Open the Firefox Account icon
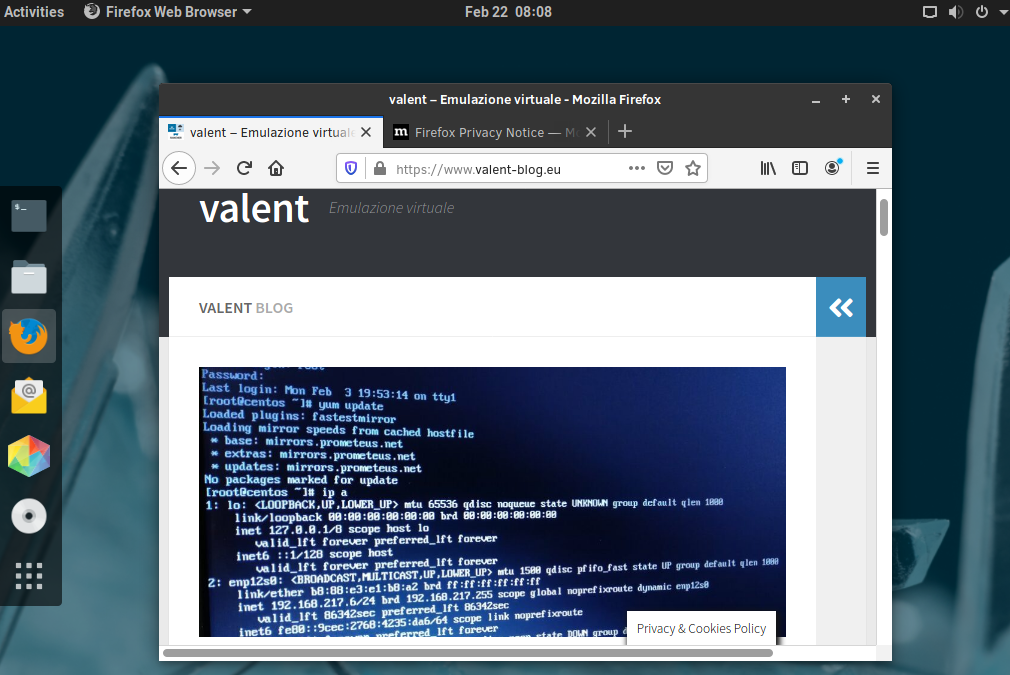The width and height of the screenshot is (1010, 675). (x=832, y=167)
